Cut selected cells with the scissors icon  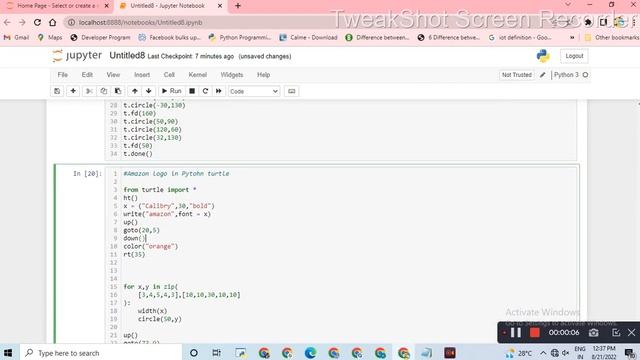coord(89,91)
